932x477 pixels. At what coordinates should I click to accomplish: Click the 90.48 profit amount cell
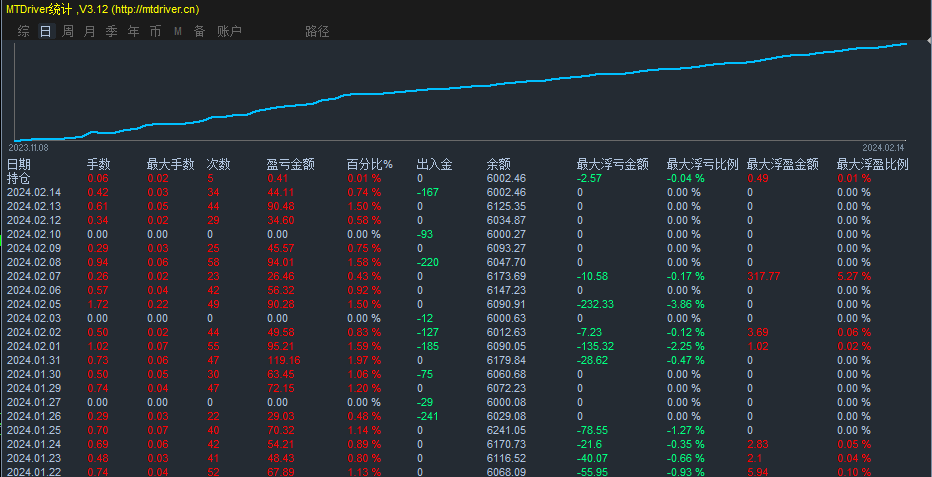pyautogui.click(x=281, y=206)
